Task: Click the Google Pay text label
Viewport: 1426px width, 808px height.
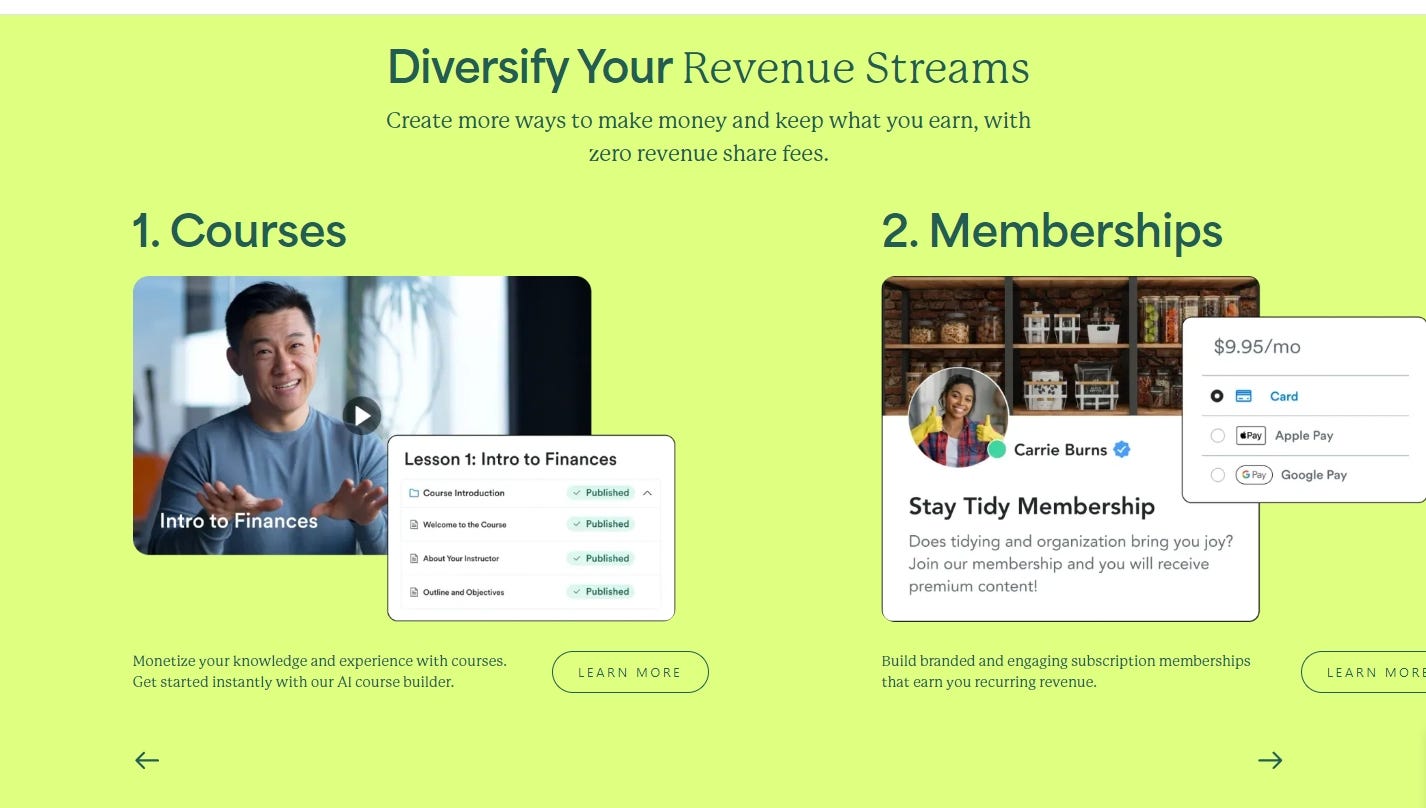Action: pyautogui.click(x=1314, y=475)
